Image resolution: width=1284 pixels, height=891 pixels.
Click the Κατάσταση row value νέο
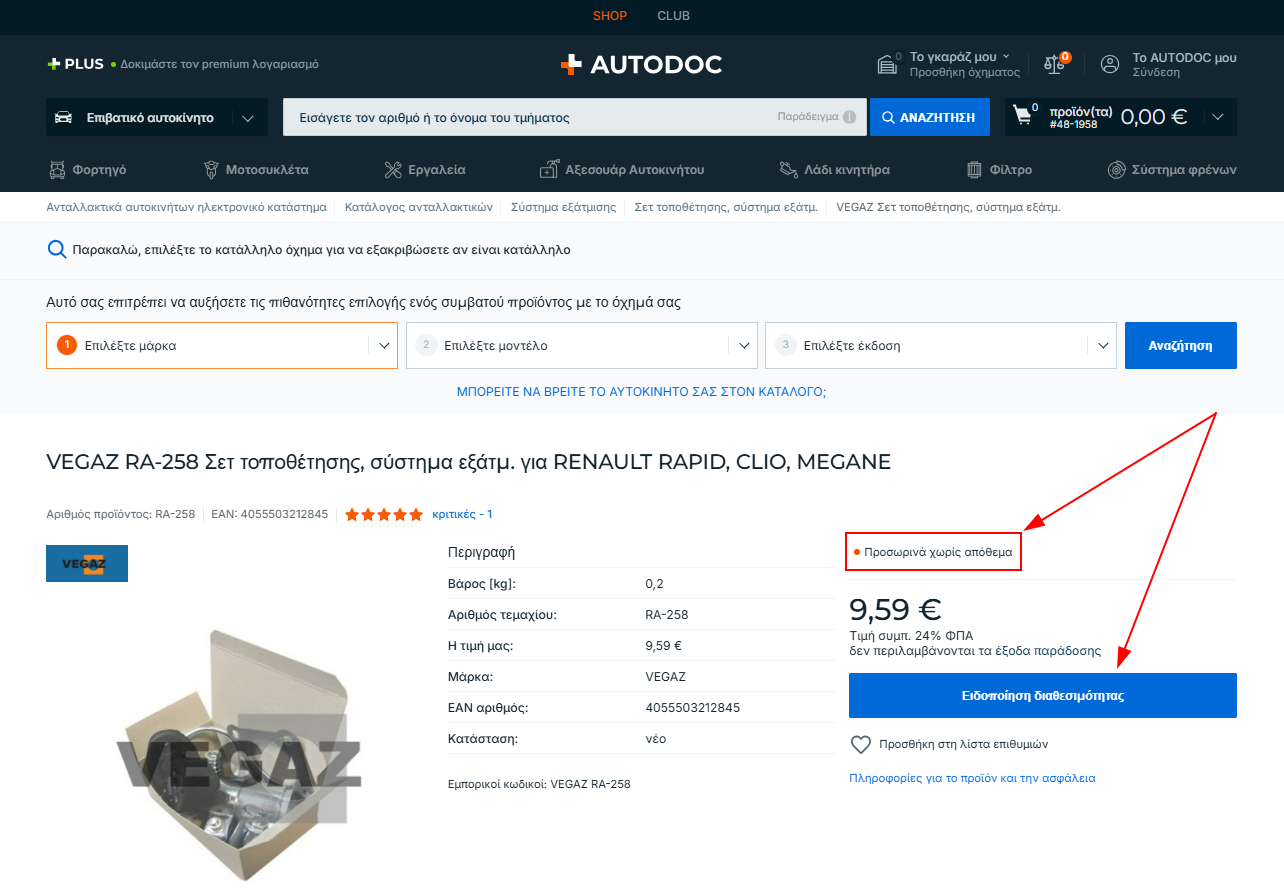[x=656, y=739]
